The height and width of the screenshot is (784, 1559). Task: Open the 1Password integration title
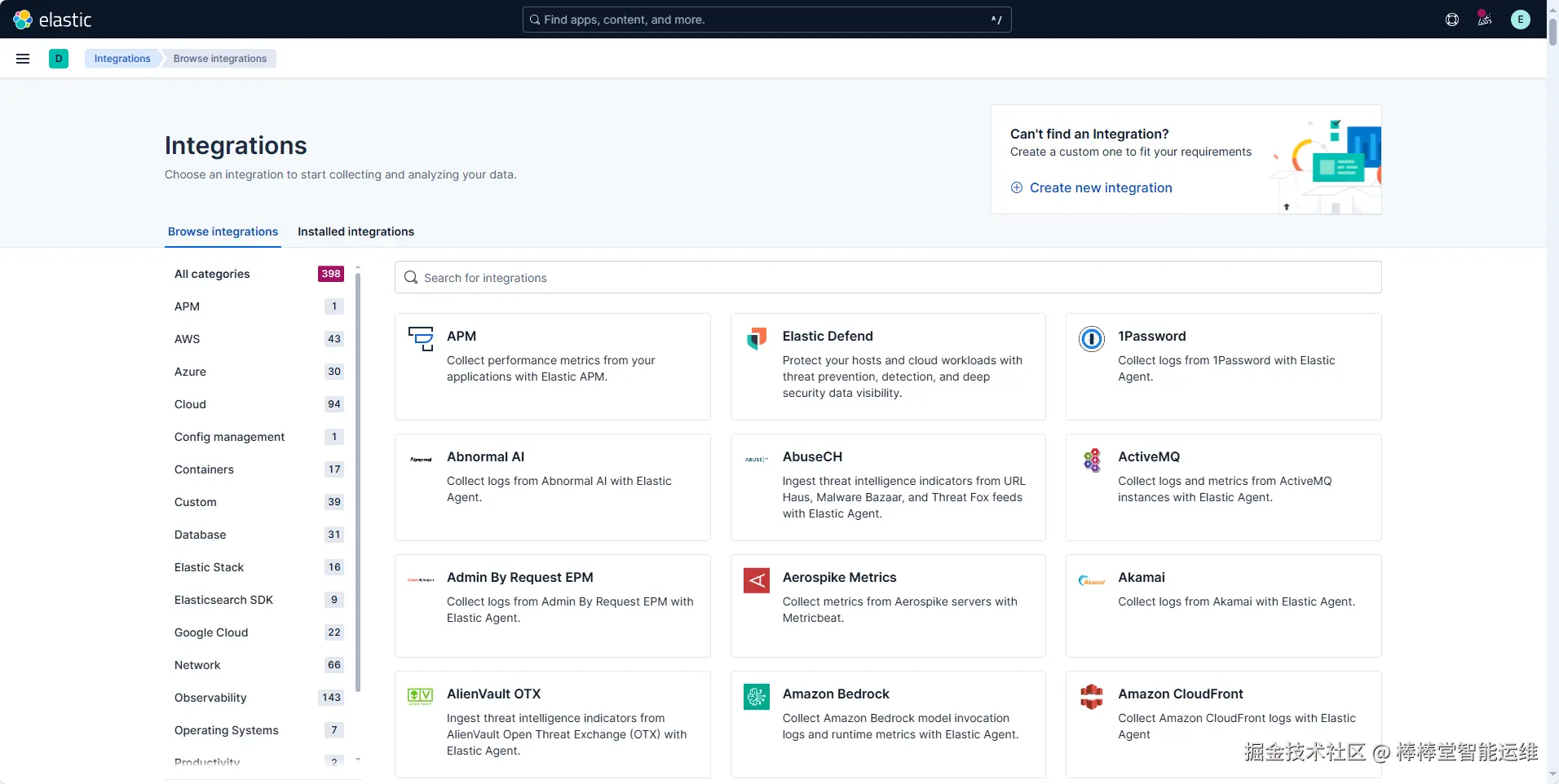pos(1151,336)
